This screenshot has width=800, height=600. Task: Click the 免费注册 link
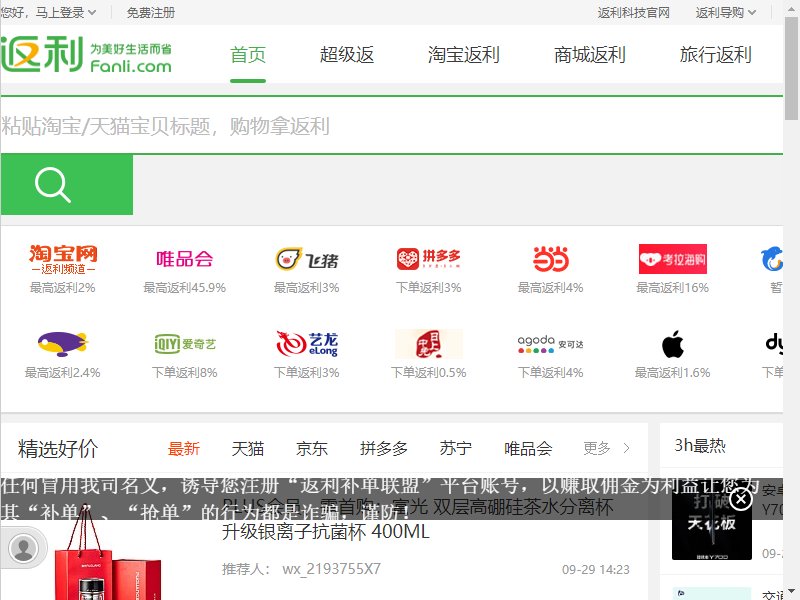(151, 12)
